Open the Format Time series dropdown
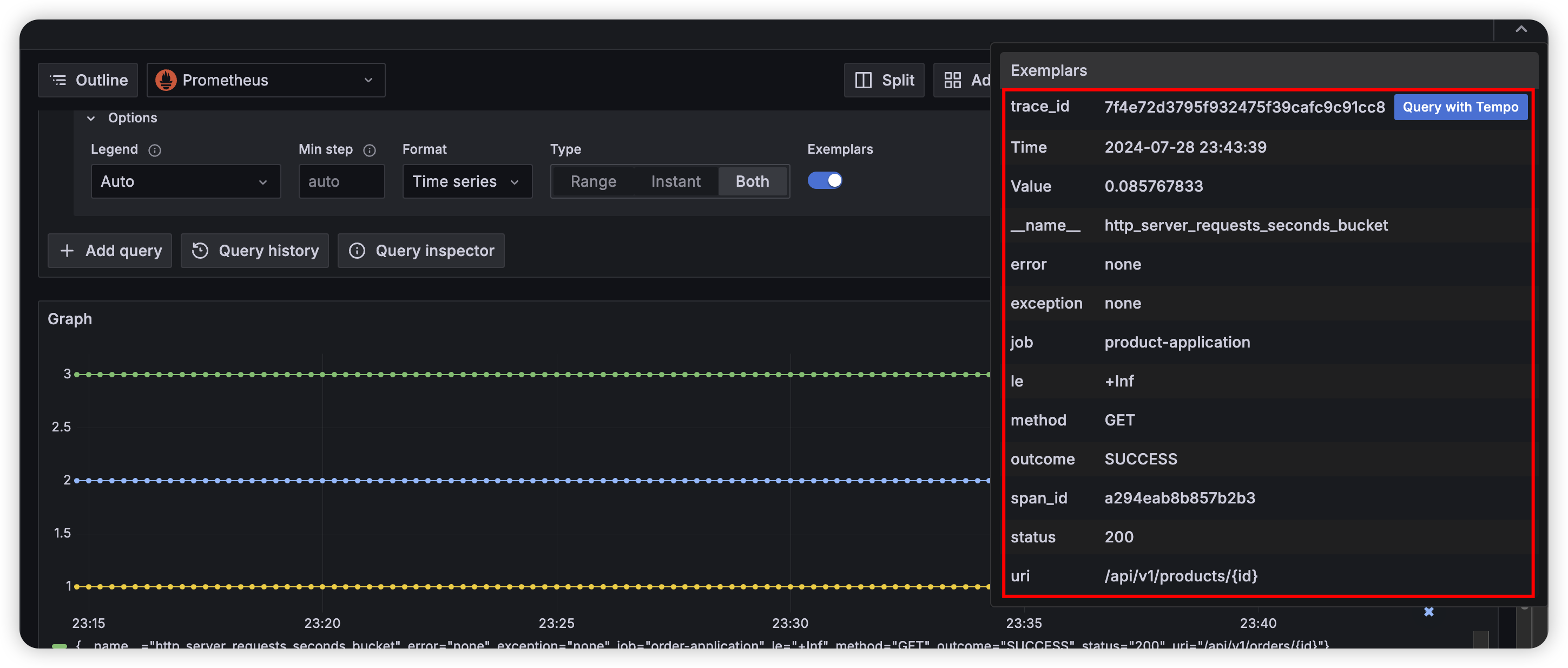Image resolution: width=1568 pixels, height=668 pixels. click(x=466, y=181)
